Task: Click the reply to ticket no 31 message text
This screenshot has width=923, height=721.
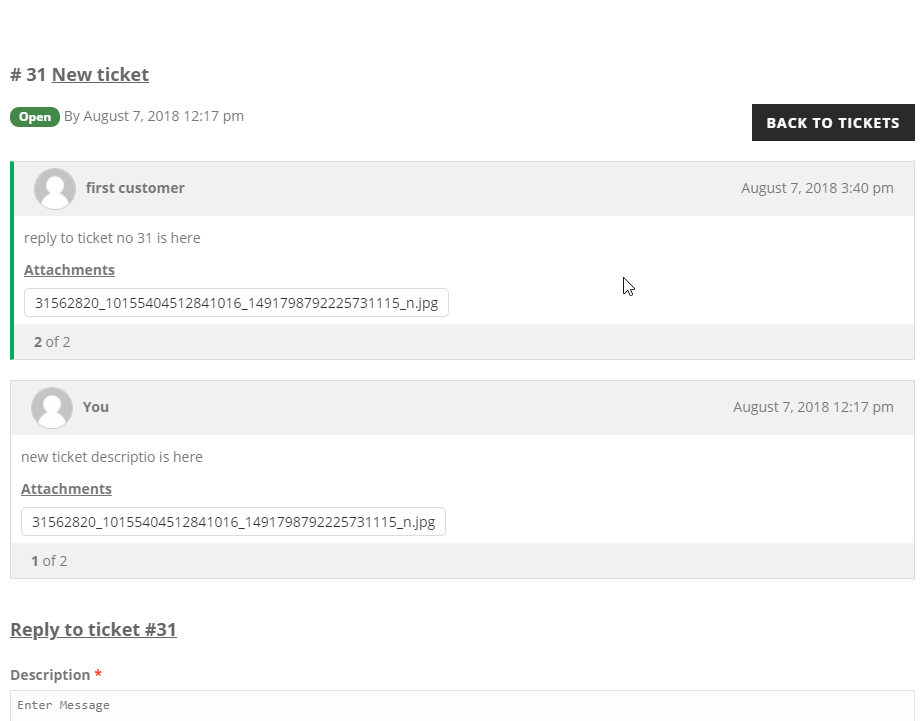Action: [x=112, y=238]
